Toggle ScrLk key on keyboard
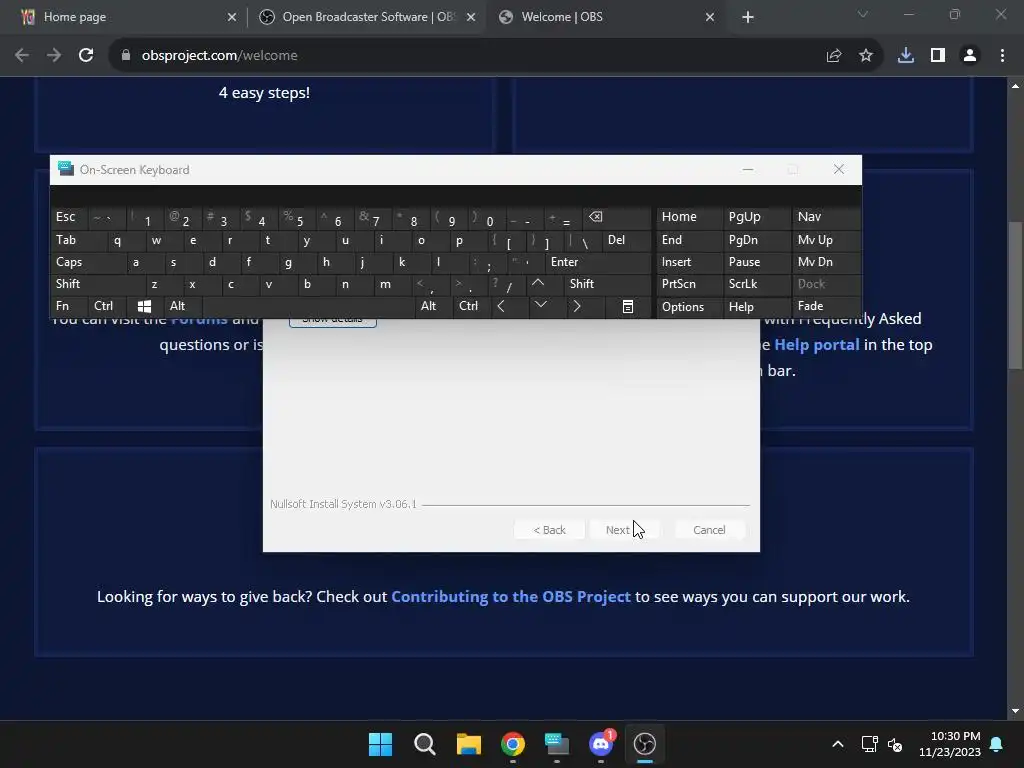Image resolution: width=1024 pixels, height=768 pixels. tap(756, 283)
